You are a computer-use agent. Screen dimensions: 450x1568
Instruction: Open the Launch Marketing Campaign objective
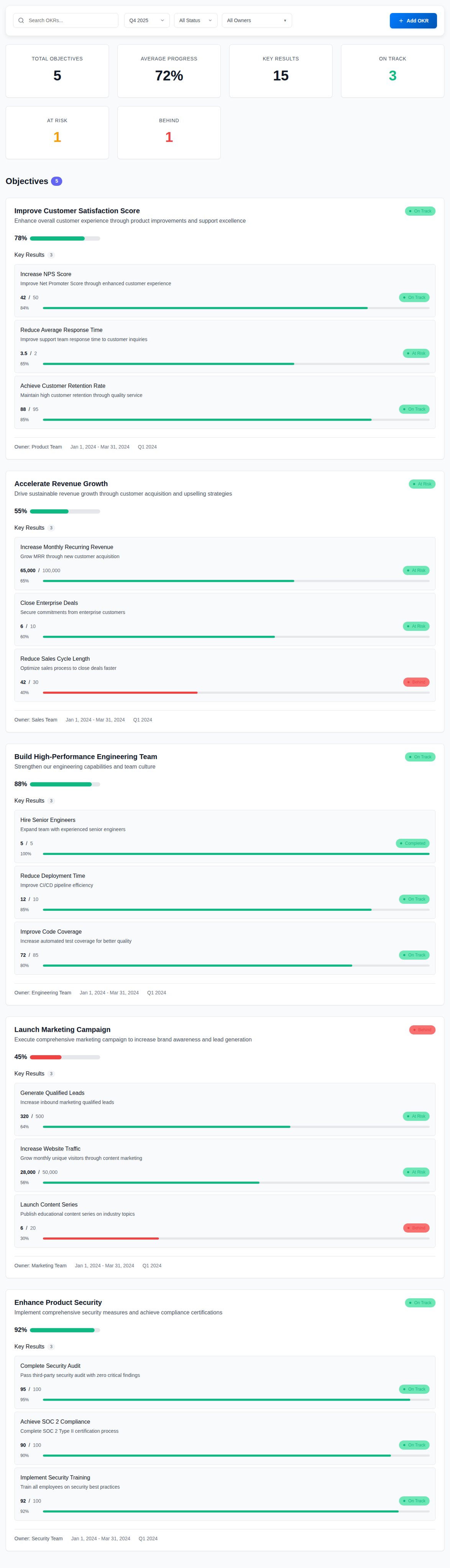click(63, 1031)
